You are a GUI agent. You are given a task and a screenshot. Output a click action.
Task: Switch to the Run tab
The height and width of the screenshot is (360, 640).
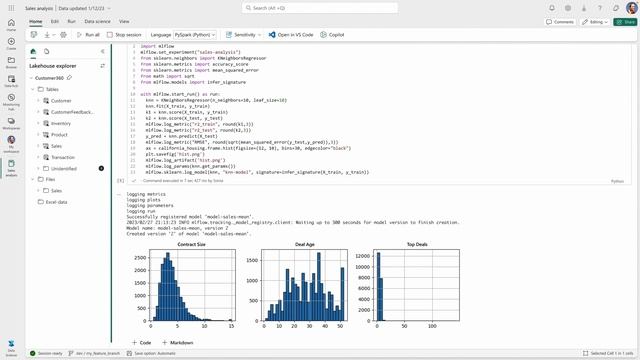71,21
